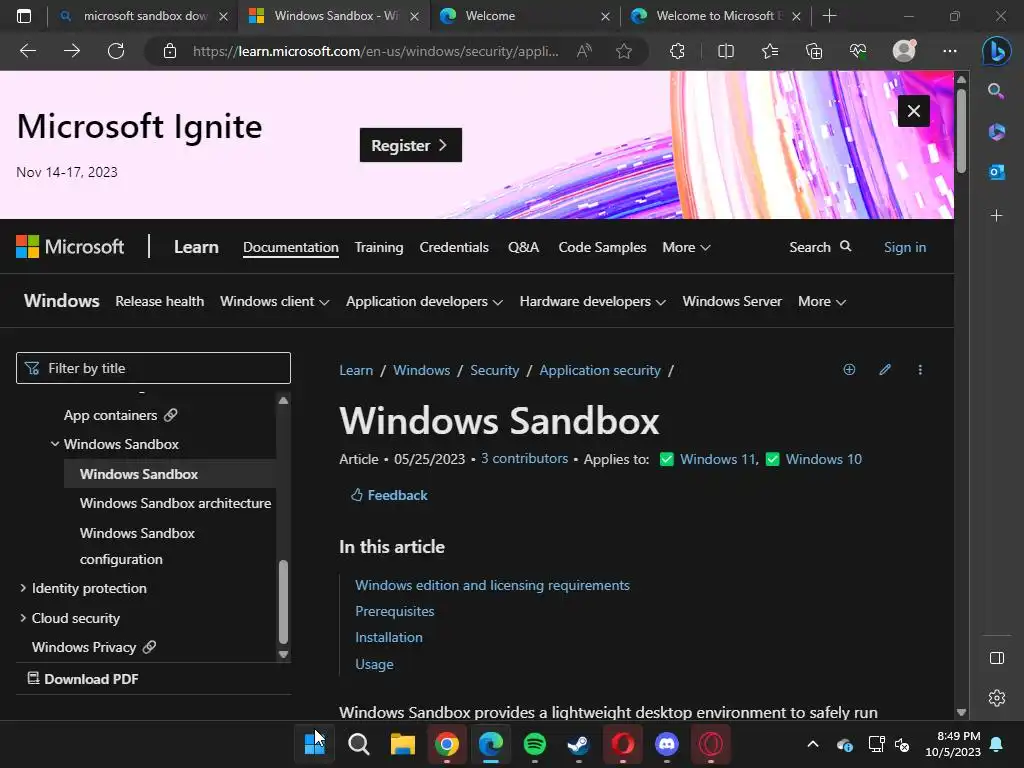Activate Read aloud icon in address bar
Viewport: 1024px width, 768px height.
click(584, 51)
